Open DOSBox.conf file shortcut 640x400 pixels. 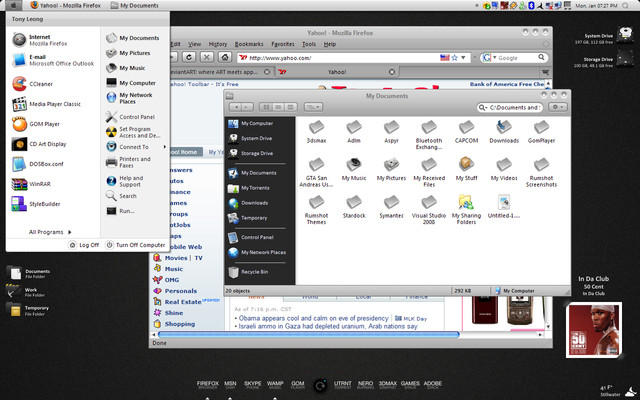pos(38,164)
